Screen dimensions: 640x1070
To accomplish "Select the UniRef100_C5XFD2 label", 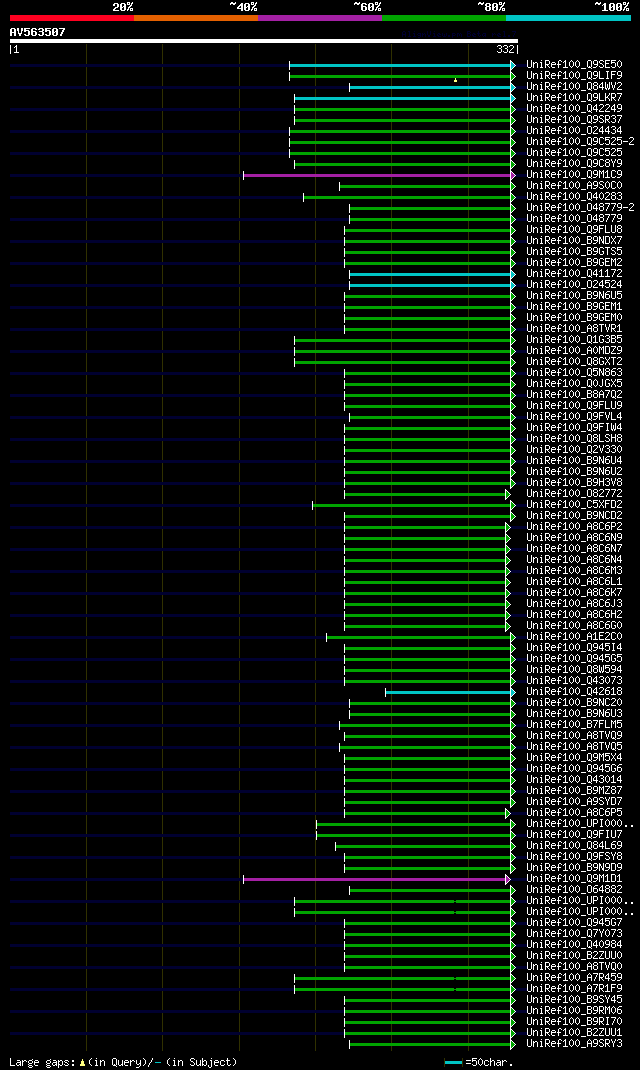I will (574, 505).
